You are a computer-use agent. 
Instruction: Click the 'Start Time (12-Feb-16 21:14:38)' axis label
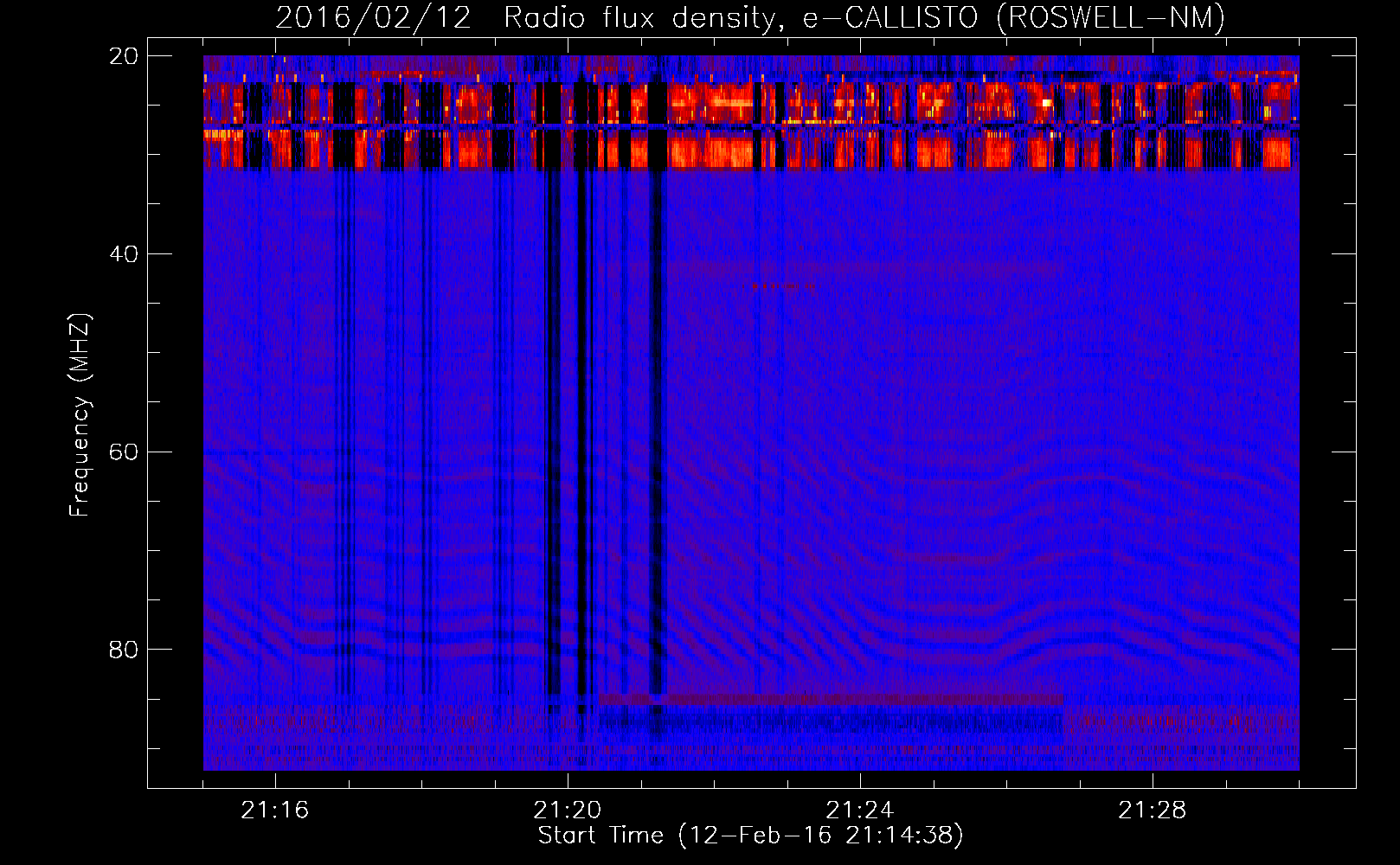(x=750, y=836)
